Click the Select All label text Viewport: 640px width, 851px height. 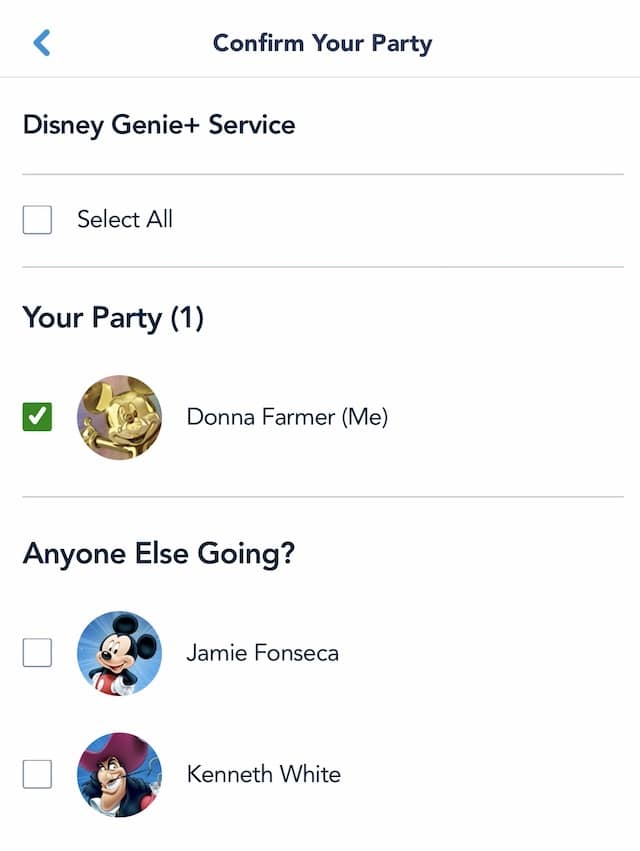point(125,219)
